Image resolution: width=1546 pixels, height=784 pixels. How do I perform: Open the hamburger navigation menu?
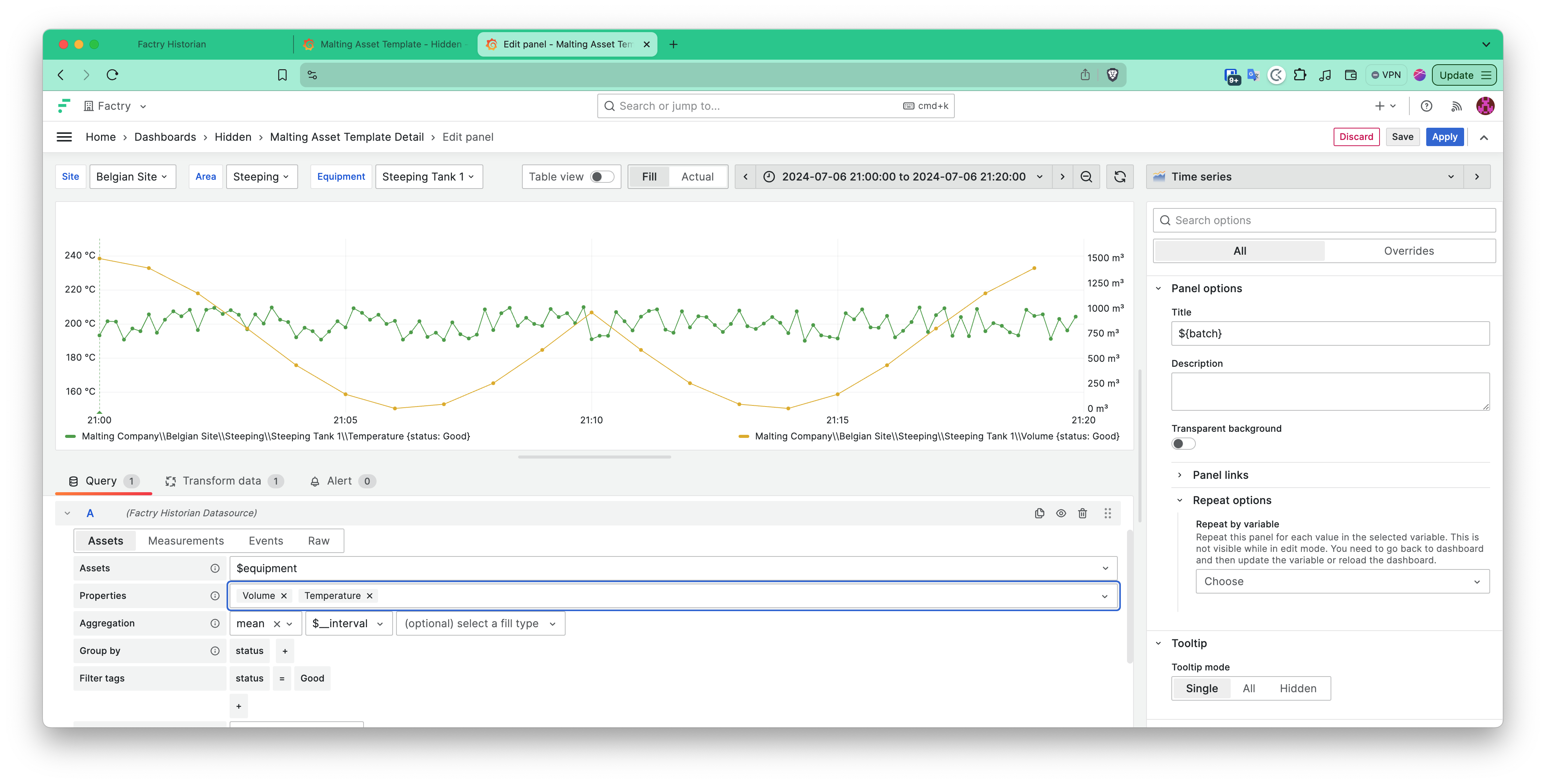click(x=64, y=137)
